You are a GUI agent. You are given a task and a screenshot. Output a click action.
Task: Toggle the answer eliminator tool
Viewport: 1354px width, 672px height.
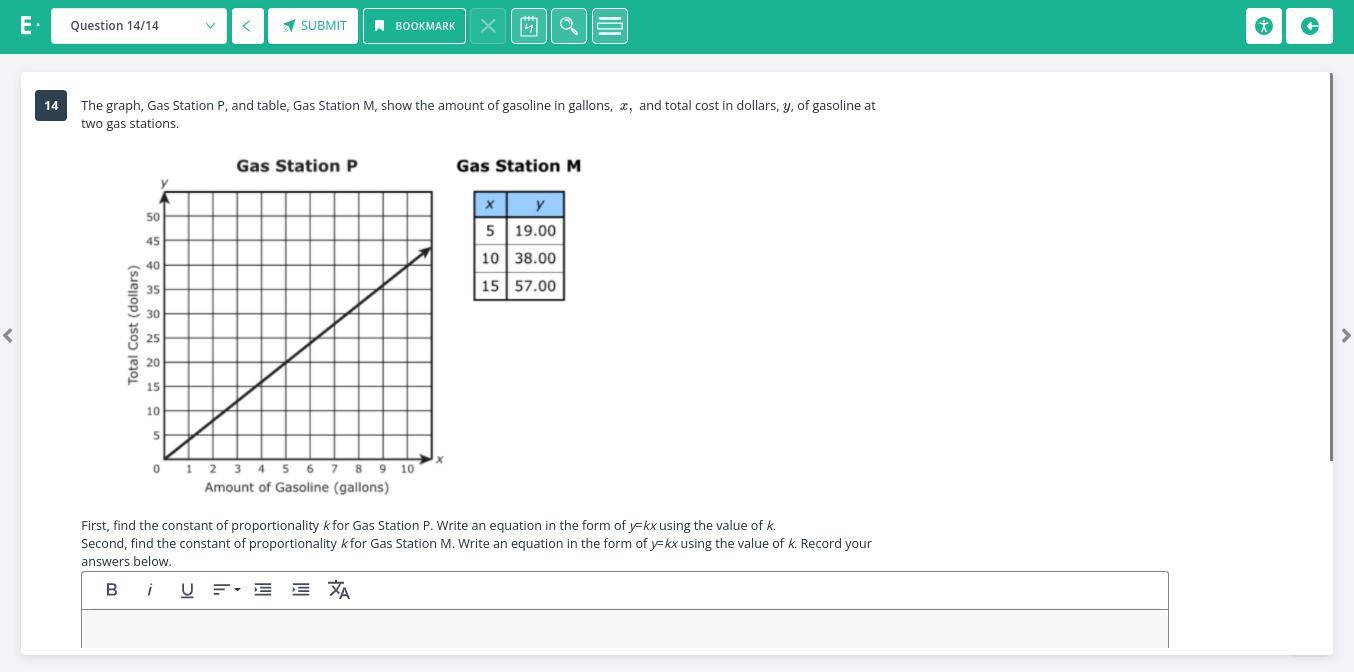tap(488, 25)
